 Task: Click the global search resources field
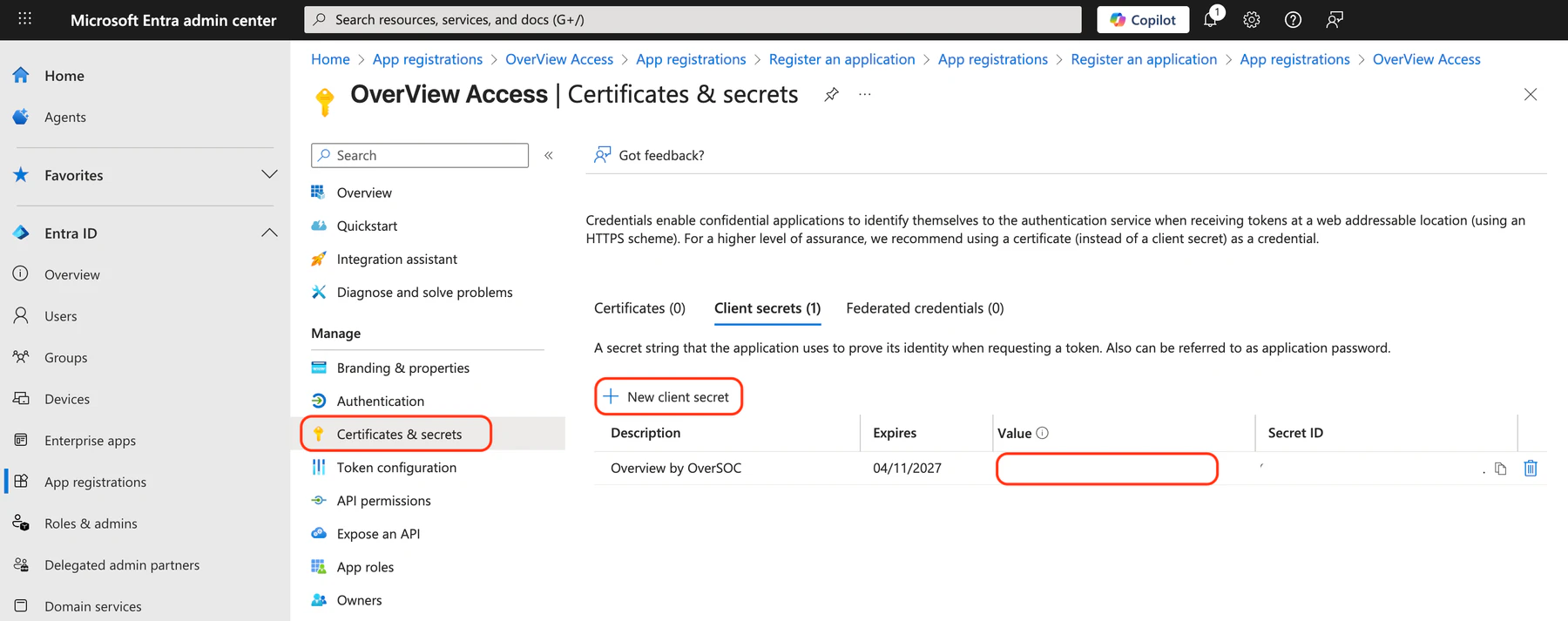[x=693, y=19]
